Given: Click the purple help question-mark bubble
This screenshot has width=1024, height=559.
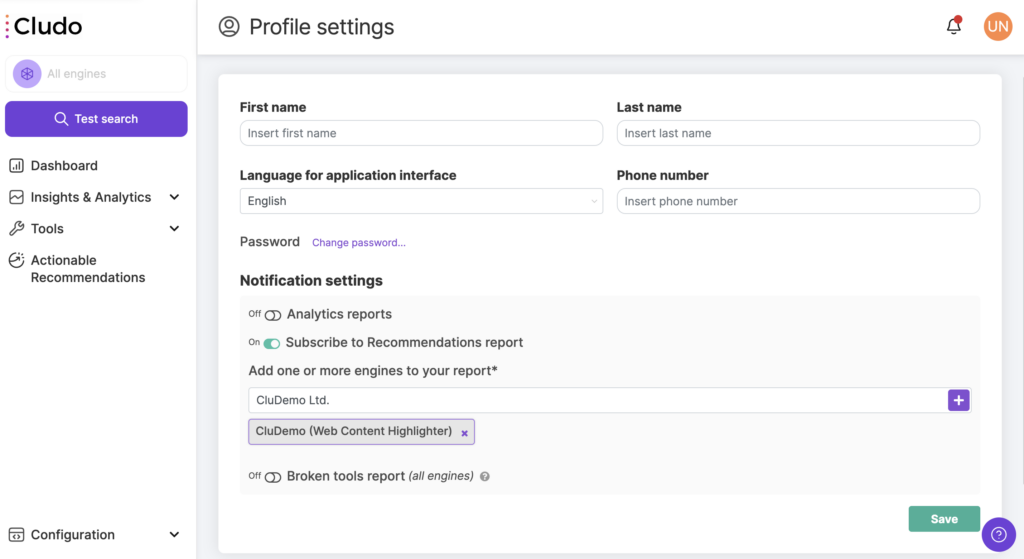Looking at the screenshot, I should [999, 535].
